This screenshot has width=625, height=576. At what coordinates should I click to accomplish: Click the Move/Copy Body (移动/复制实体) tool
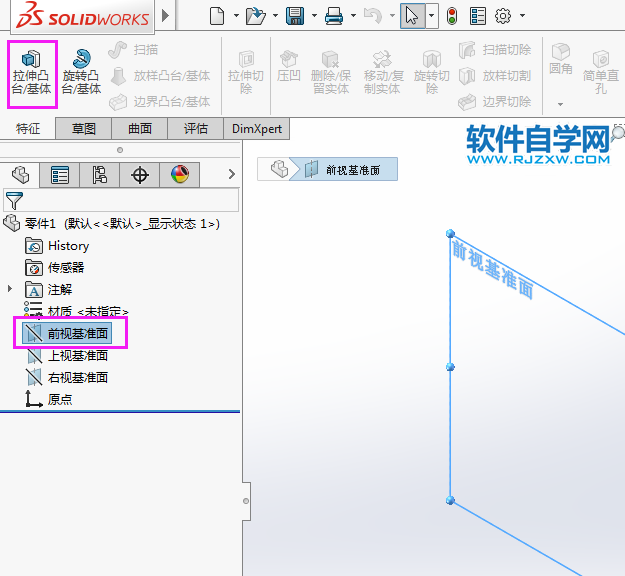click(x=382, y=73)
